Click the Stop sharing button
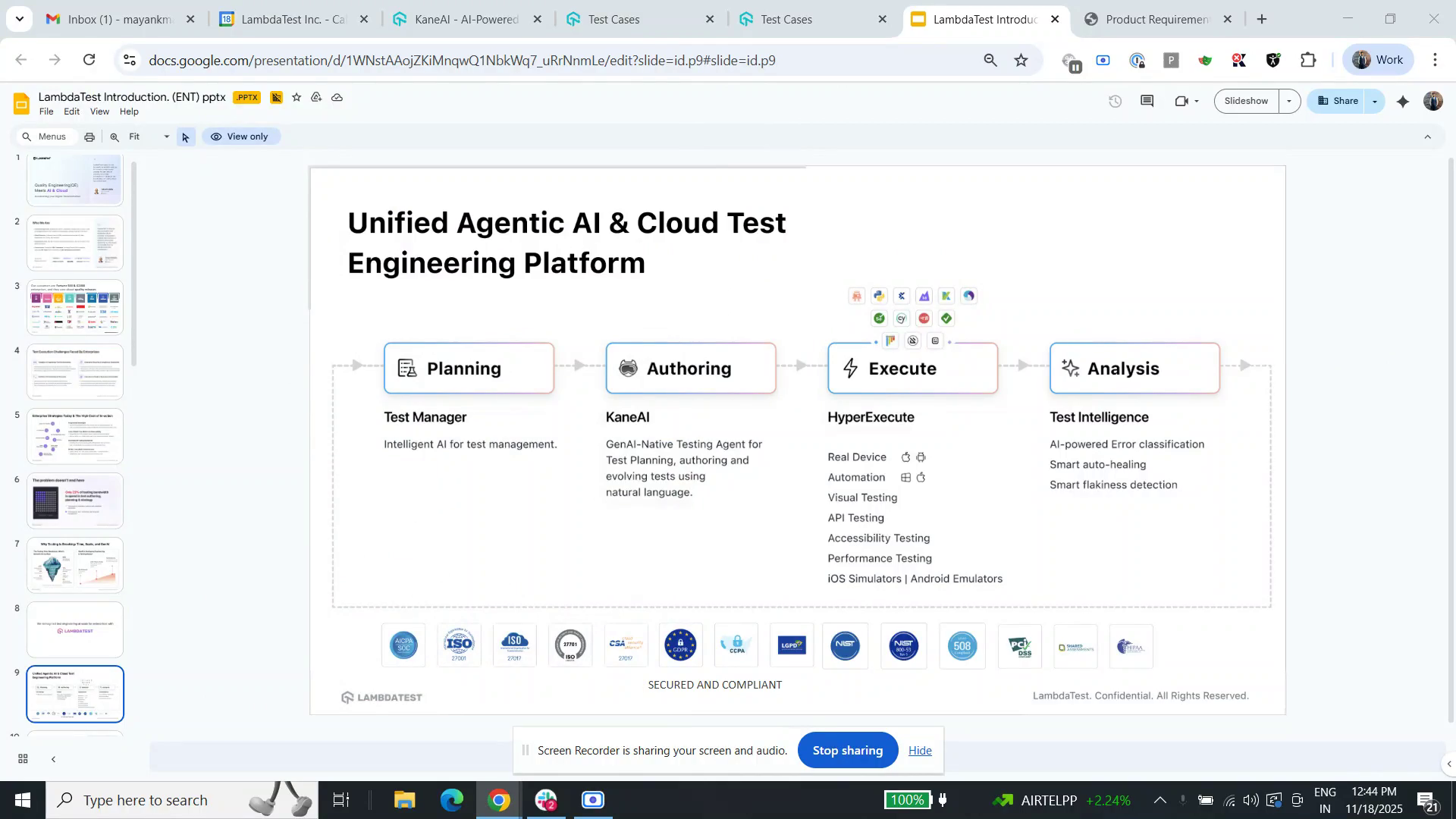 [x=847, y=750]
